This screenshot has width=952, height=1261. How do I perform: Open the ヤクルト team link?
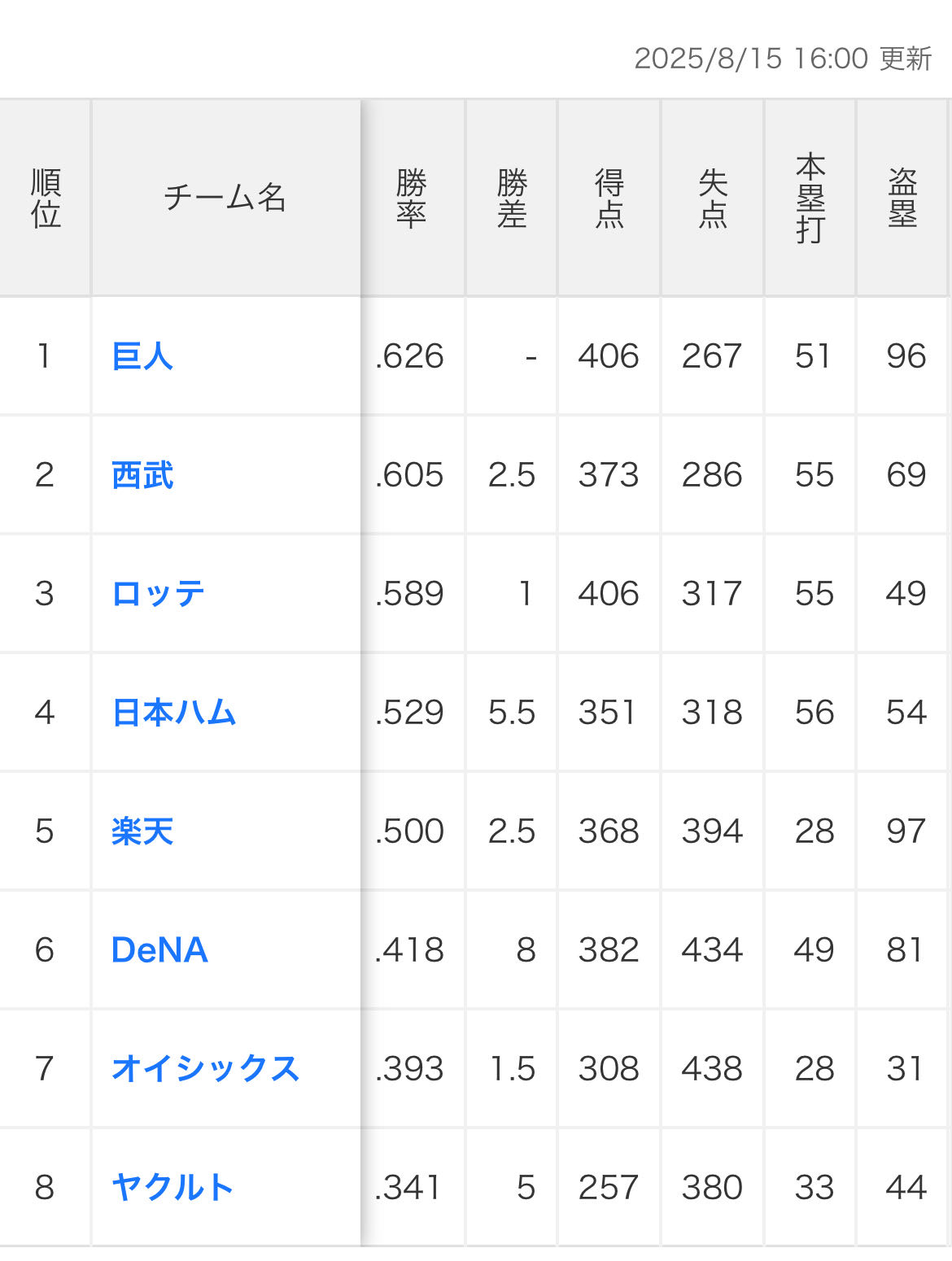pos(172,1188)
